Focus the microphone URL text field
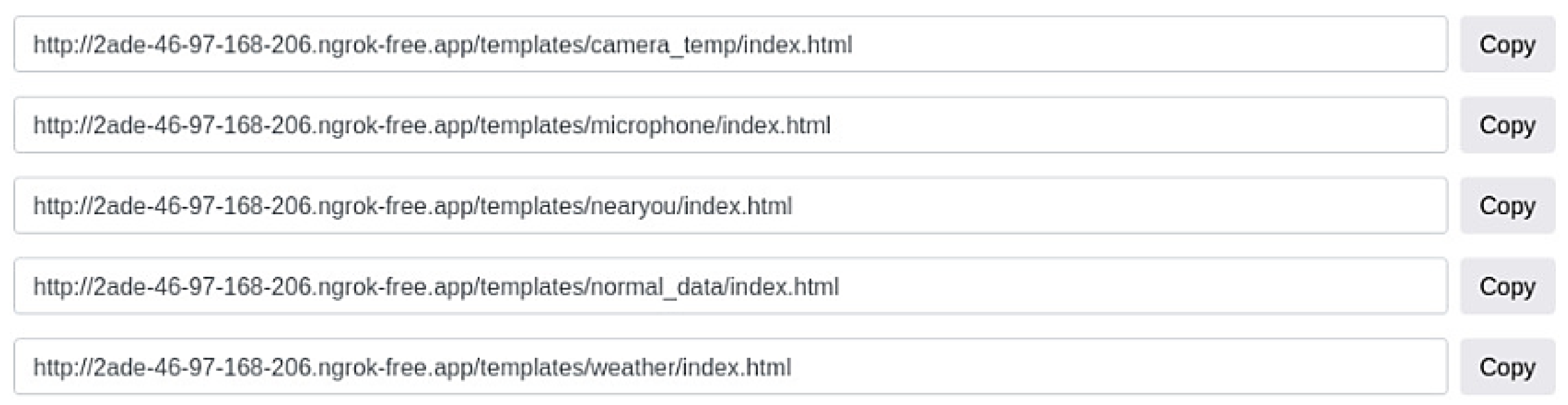Screen dimensions: 1568x405 730,125
